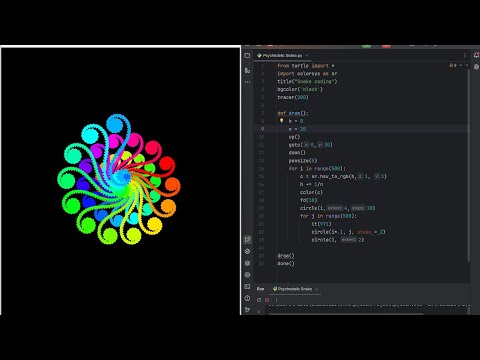Click the arrow icon below Rerun button

click(259, 312)
